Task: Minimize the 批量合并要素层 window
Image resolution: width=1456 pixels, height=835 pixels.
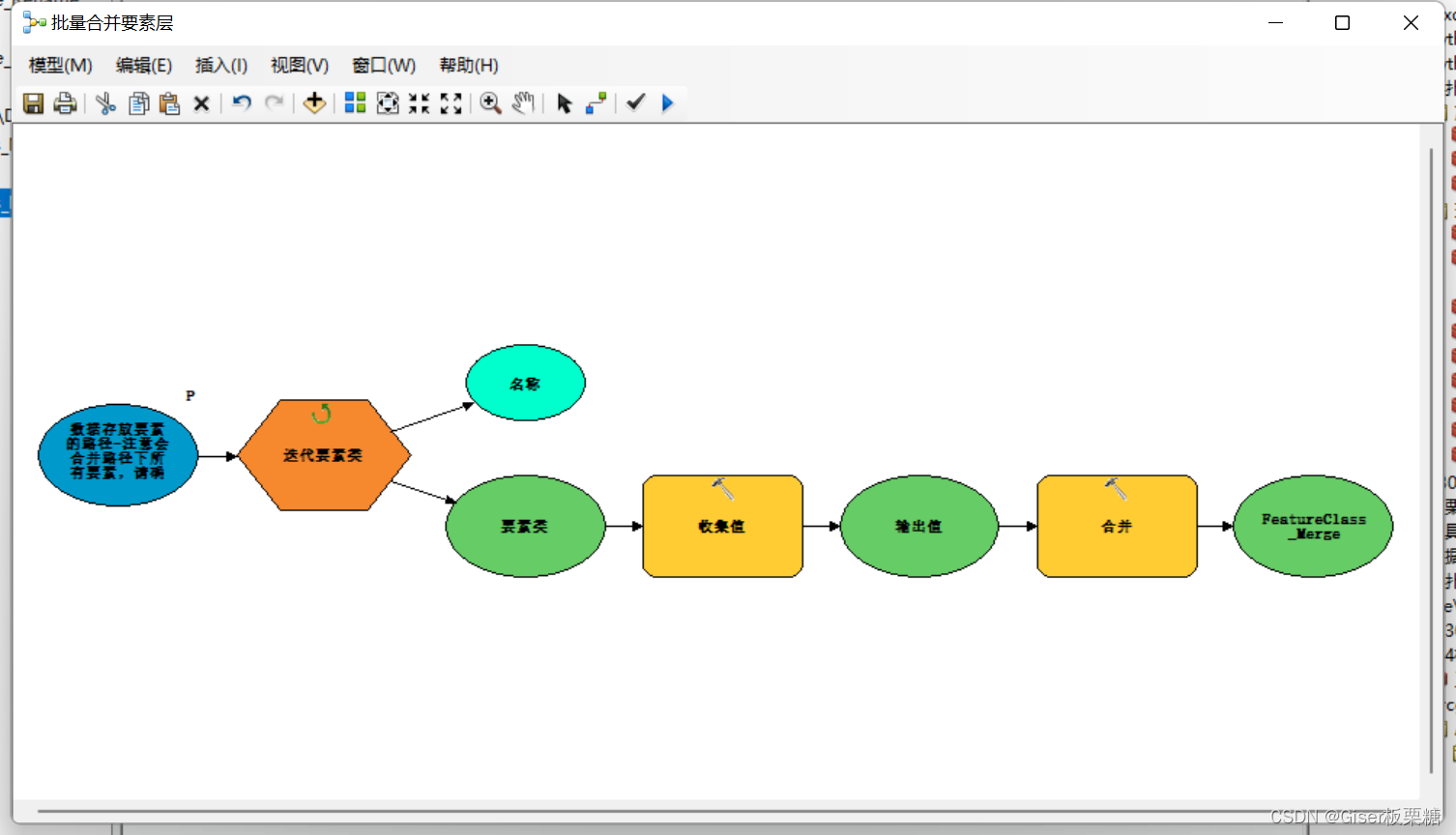Action: (1276, 23)
